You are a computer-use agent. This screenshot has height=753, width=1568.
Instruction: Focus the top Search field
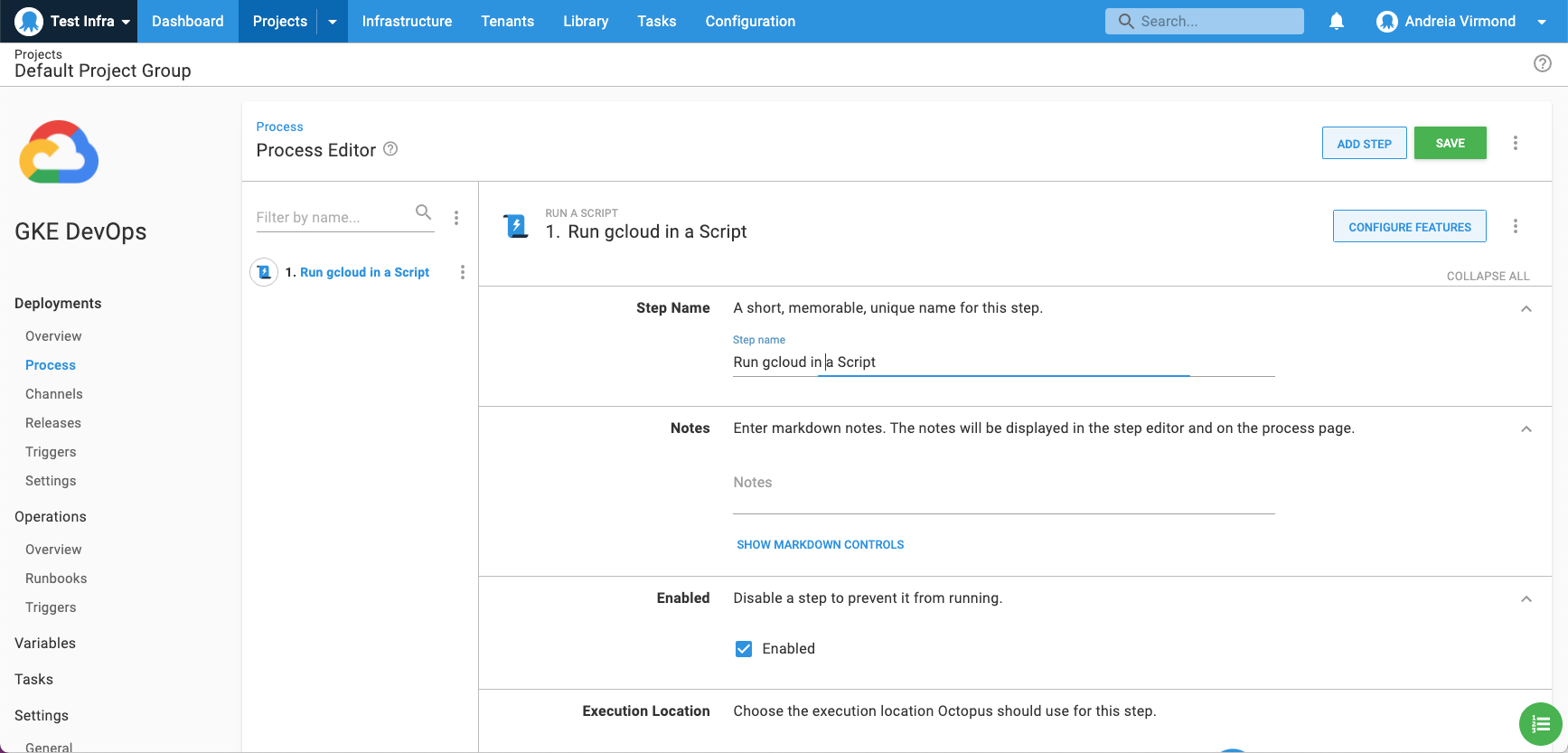click(1205, 21)
